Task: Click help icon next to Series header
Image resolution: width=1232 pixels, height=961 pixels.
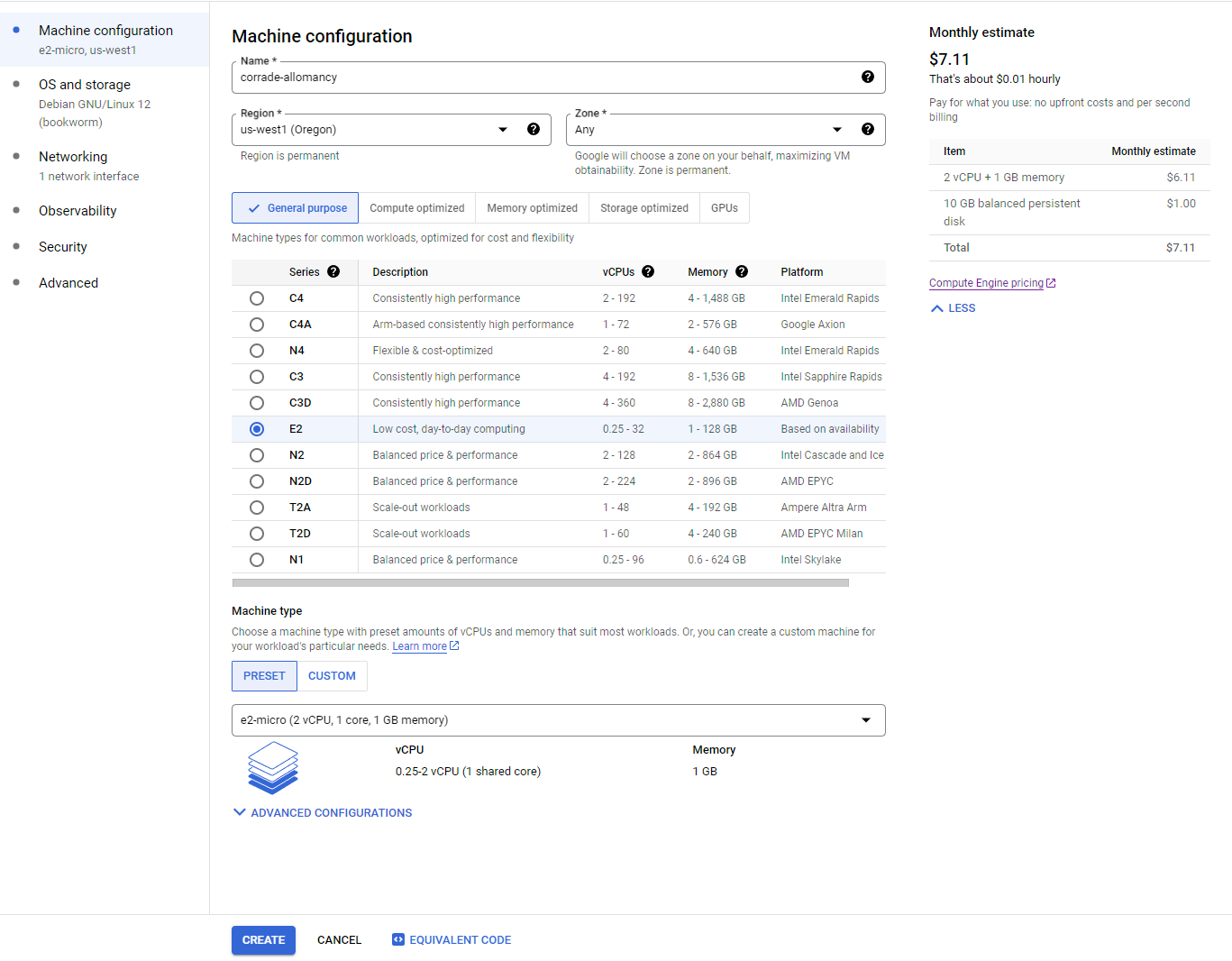Action: (x=333, y=272)
